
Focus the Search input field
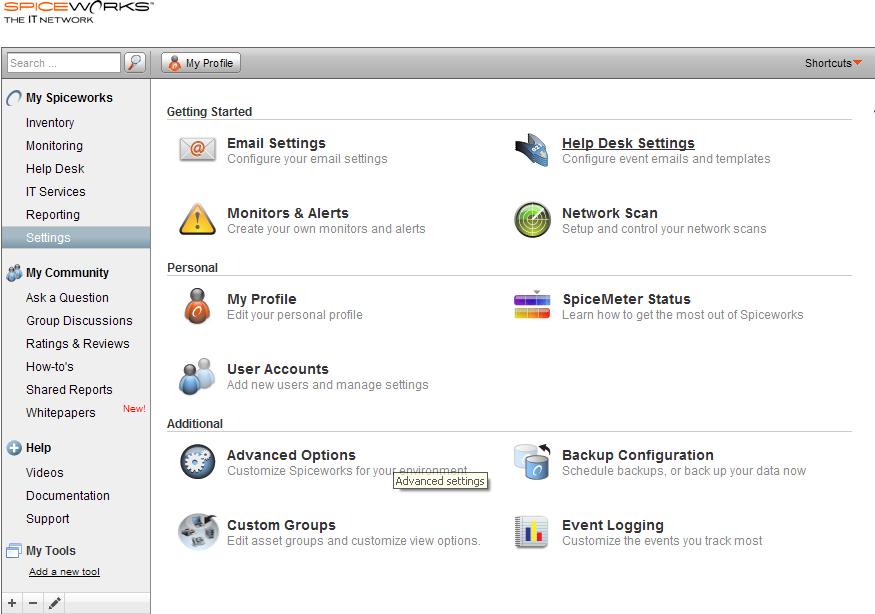tap(64, 63)
